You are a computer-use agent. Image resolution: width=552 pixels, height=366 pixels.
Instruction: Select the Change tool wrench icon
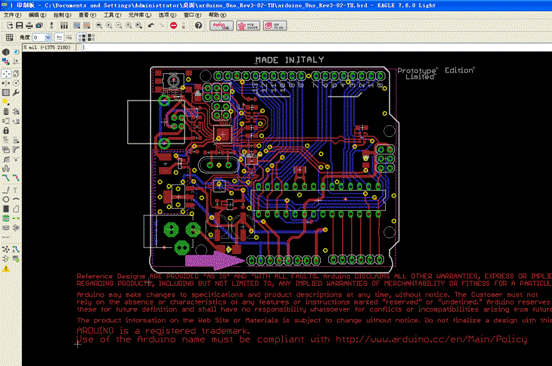click(x=16, y=93)
